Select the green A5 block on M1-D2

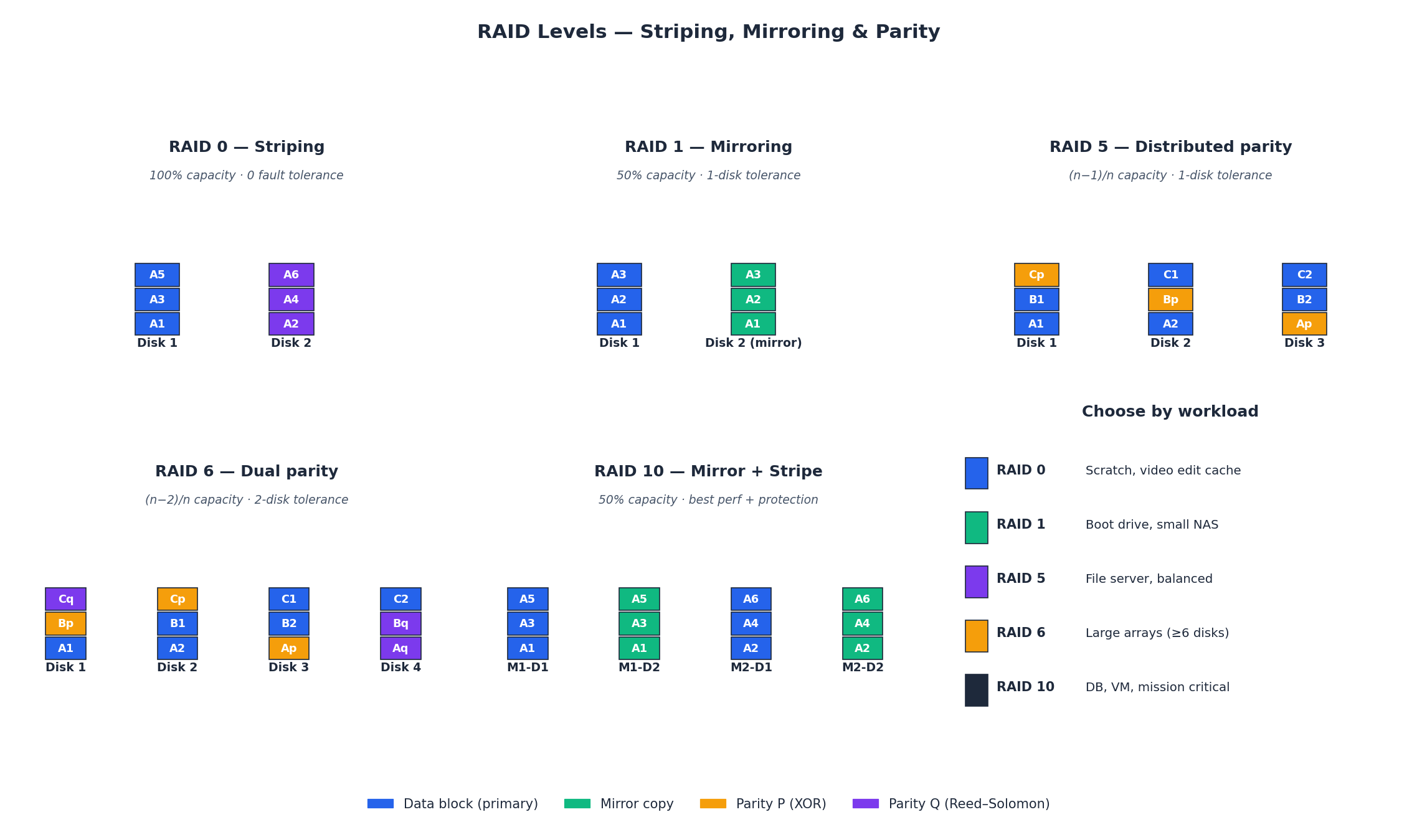click(x=639, y=599)
